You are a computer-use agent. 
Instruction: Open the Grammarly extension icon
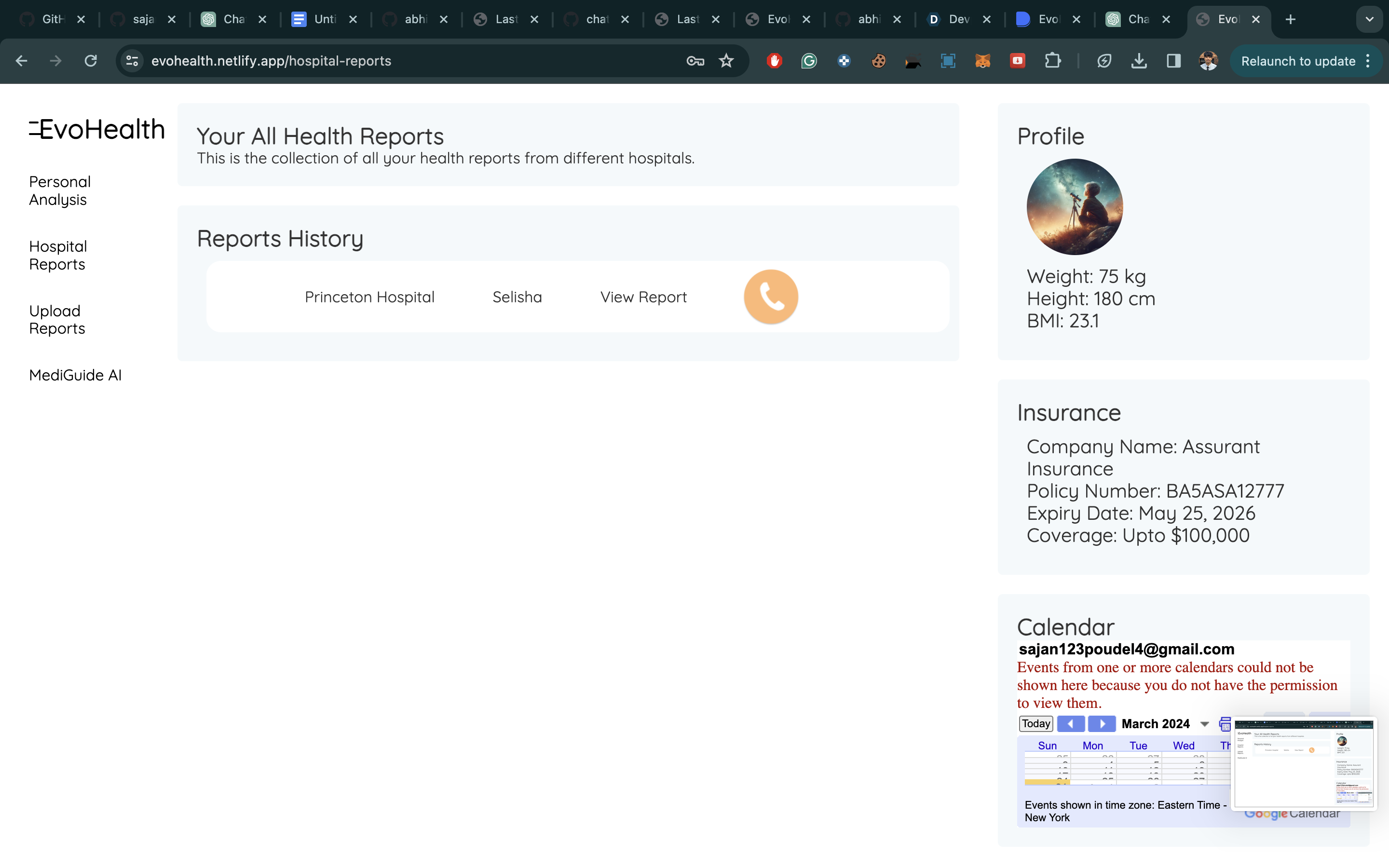(x=809, y=61)
